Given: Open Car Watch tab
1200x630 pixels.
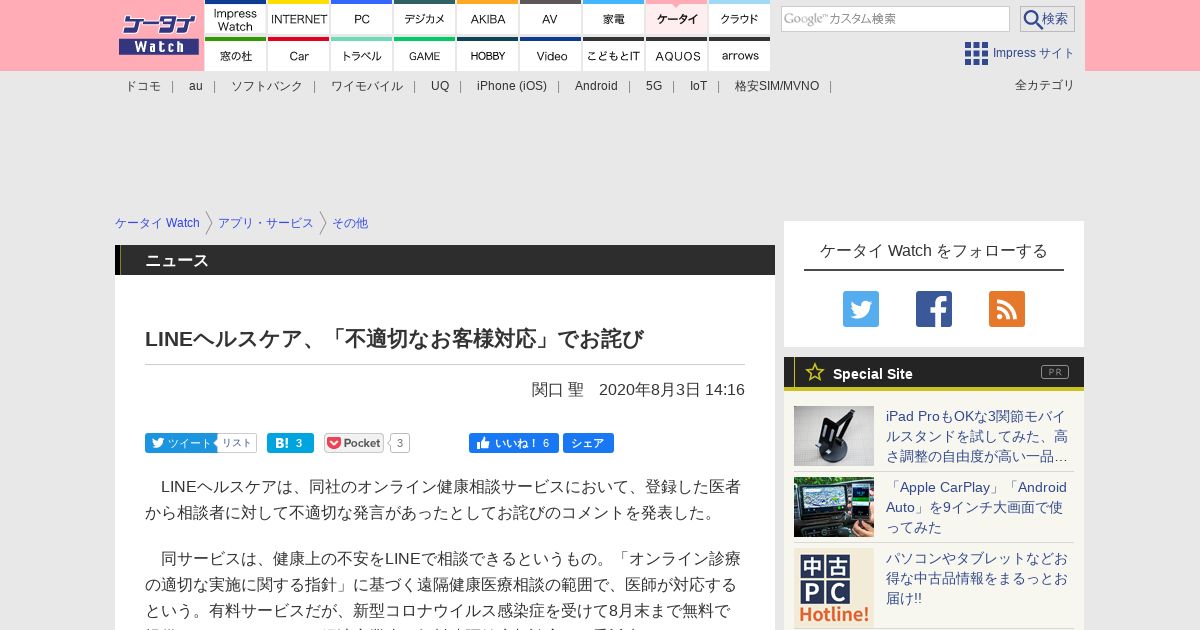Looking at the screenshot, I should (x=299, y=54).
